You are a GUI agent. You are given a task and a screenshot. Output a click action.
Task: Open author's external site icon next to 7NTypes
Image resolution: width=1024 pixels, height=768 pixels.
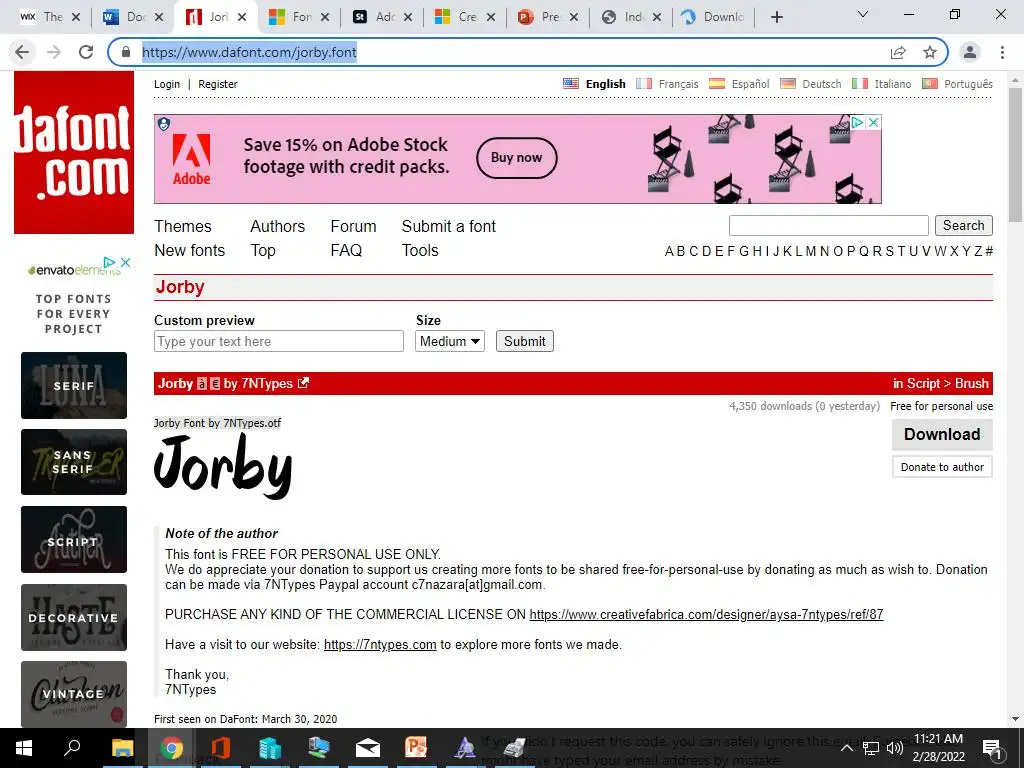click(303, 383)
